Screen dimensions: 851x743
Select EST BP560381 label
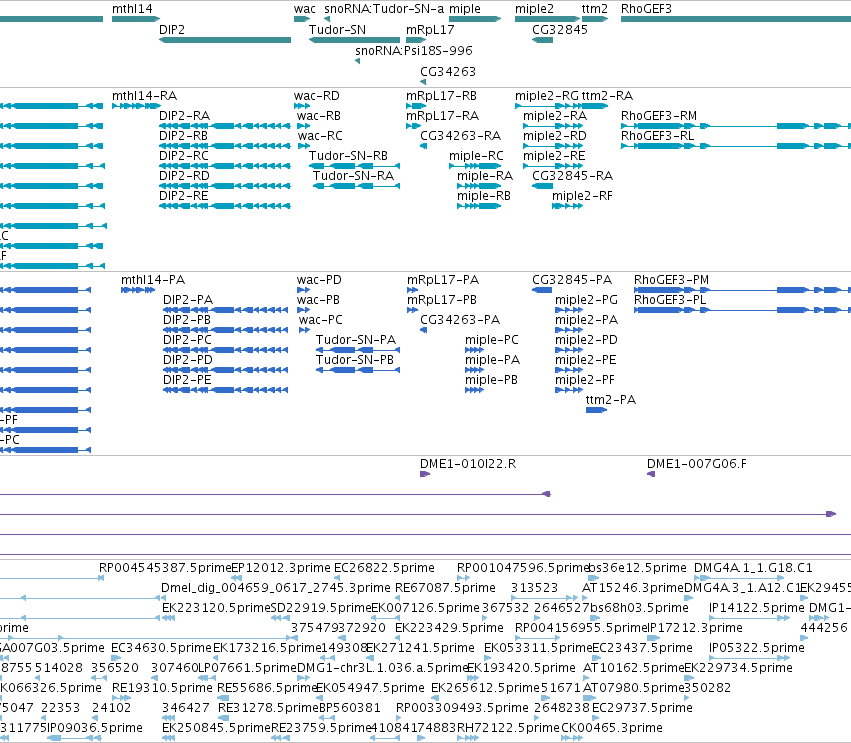[350, 708]
